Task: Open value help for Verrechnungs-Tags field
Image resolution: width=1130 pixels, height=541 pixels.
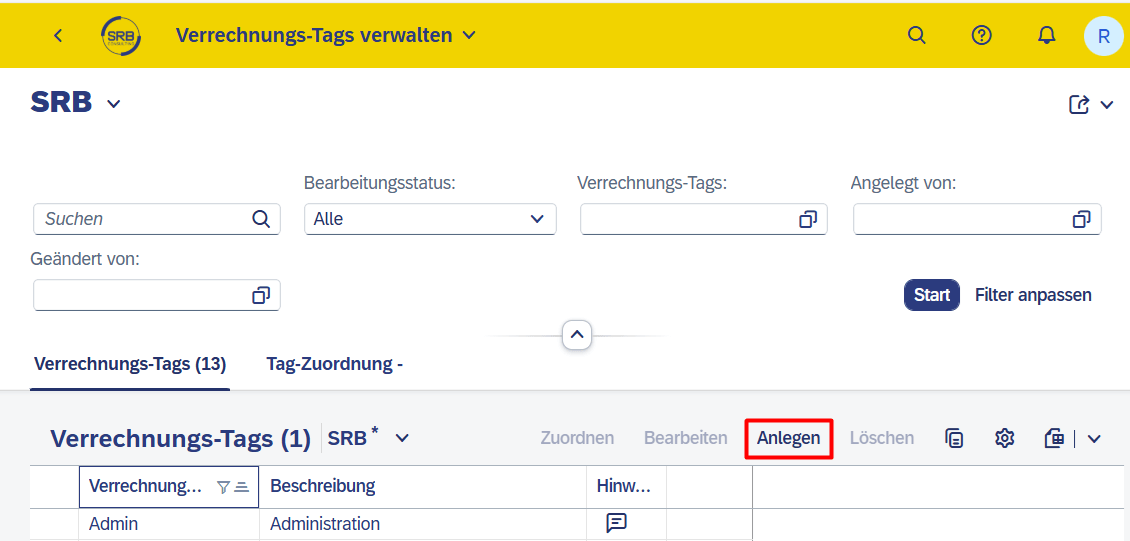Action: (808, 219)
